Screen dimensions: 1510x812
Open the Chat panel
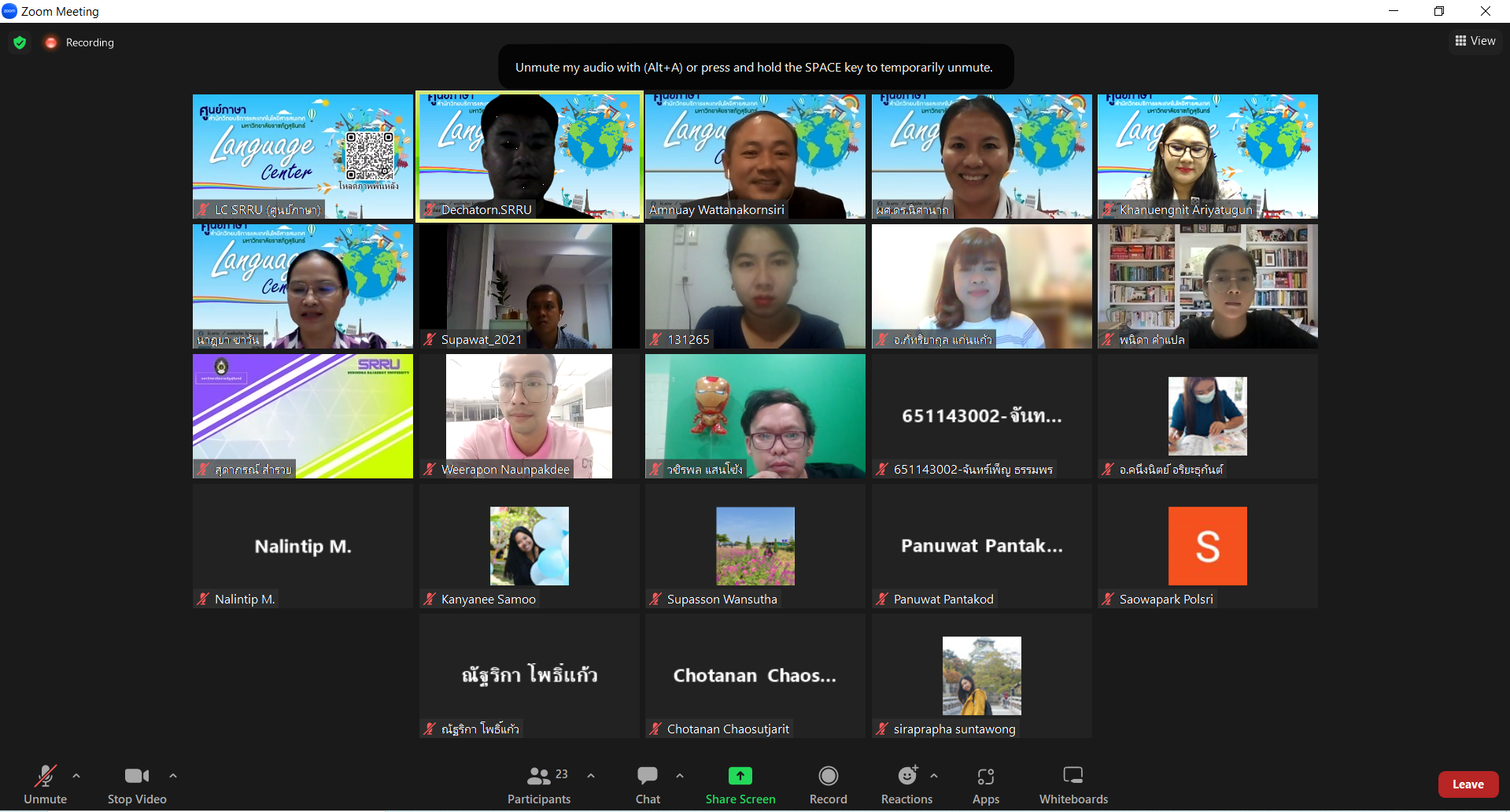point(648,784)
